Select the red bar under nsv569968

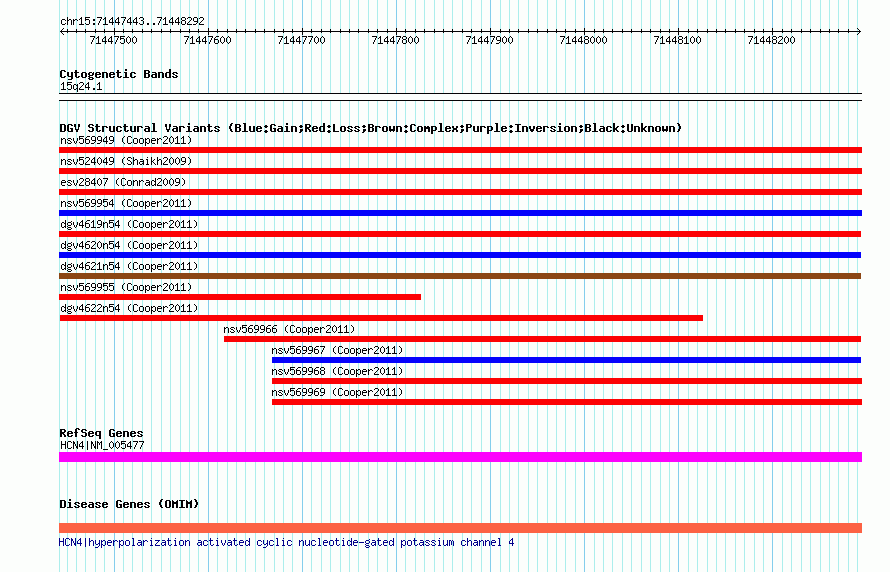(x=567, y=381)
